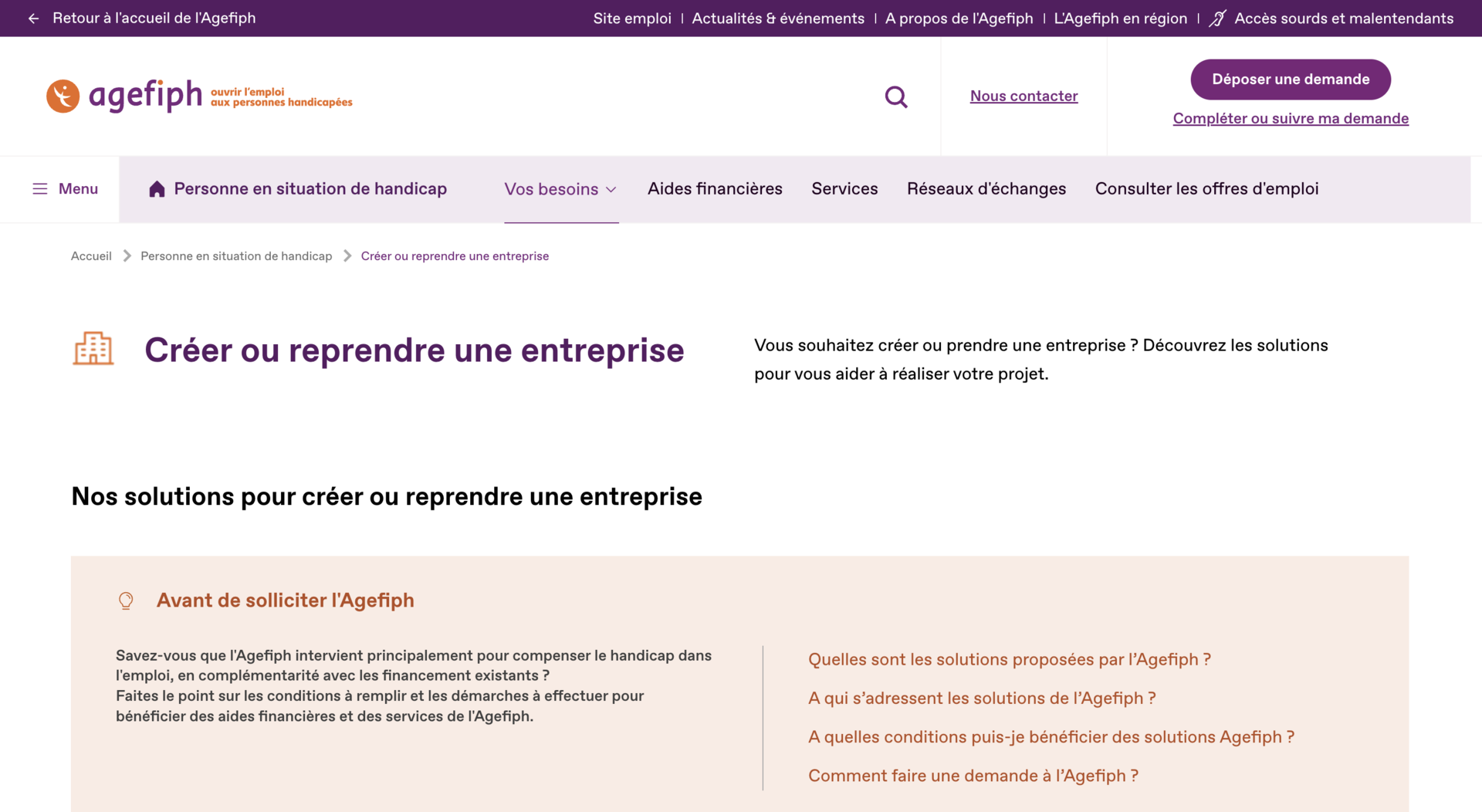Click the Nous contacter link
Viewport: 1482px width, 812px height.
point(1024,96)
